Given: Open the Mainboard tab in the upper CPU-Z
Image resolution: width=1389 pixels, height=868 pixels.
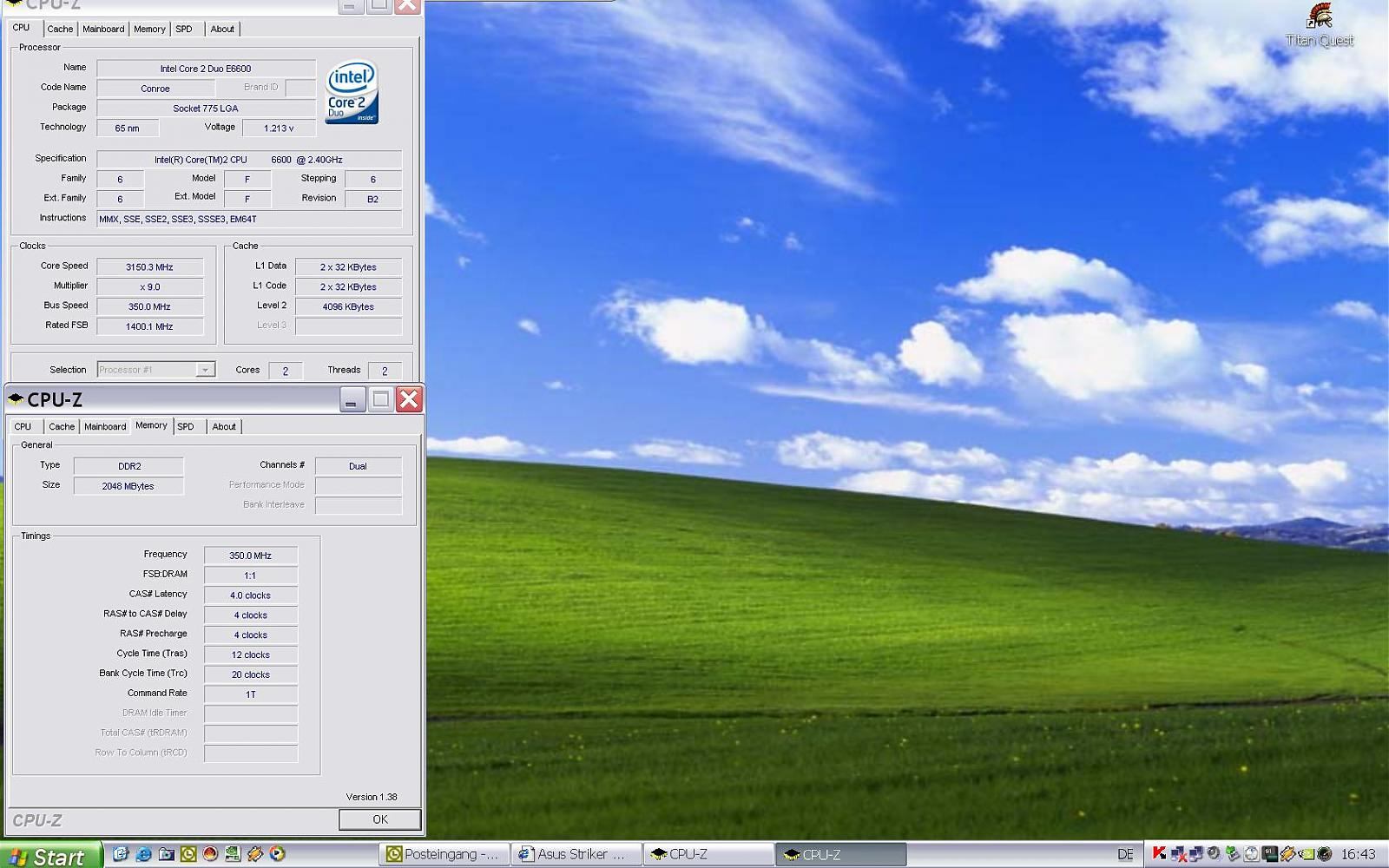Looking at the screenshot, I should click(103, 29).
